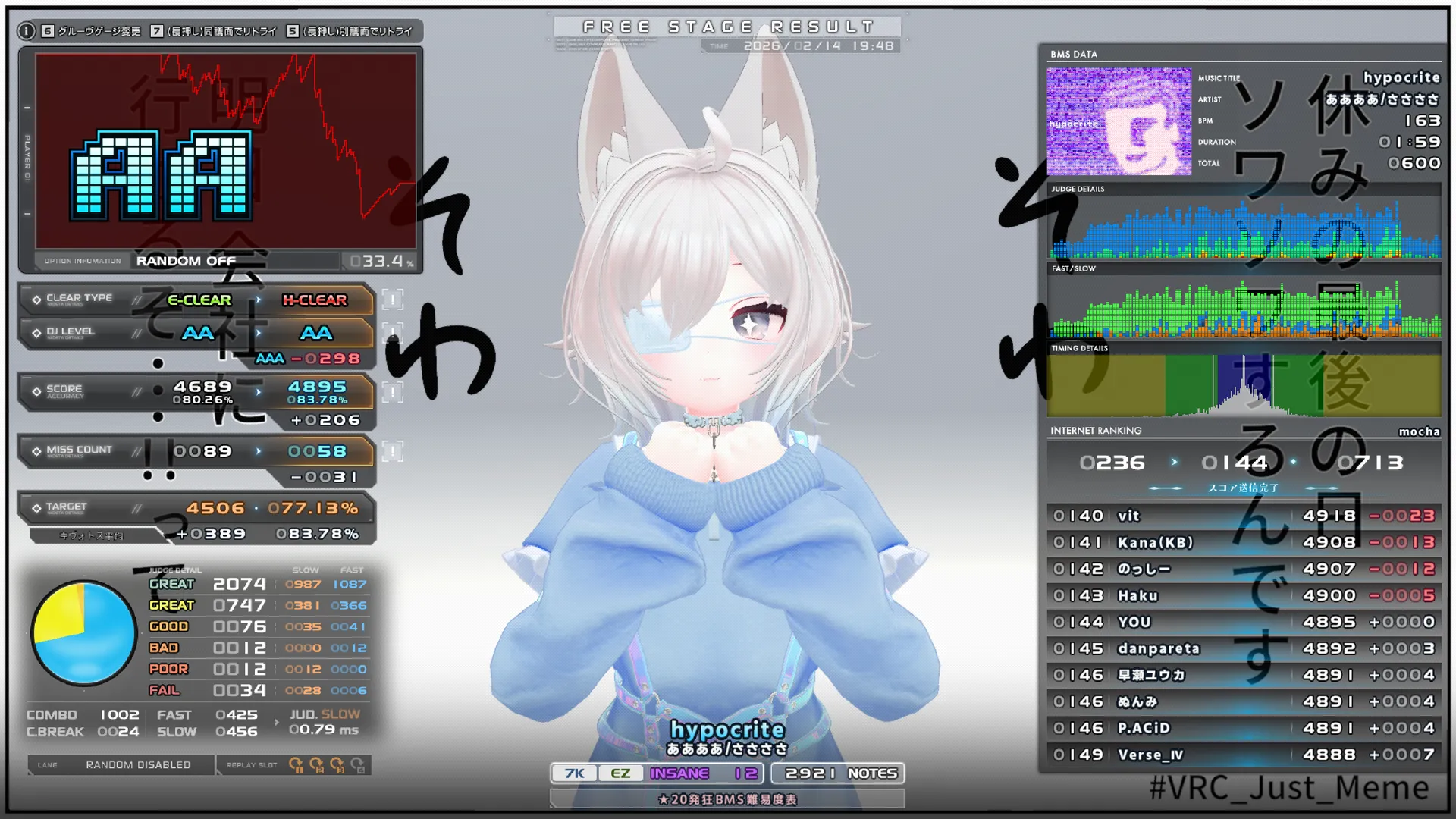Click the red groove gauge graph
1456x819 pixels.
(x=225, y=151)
